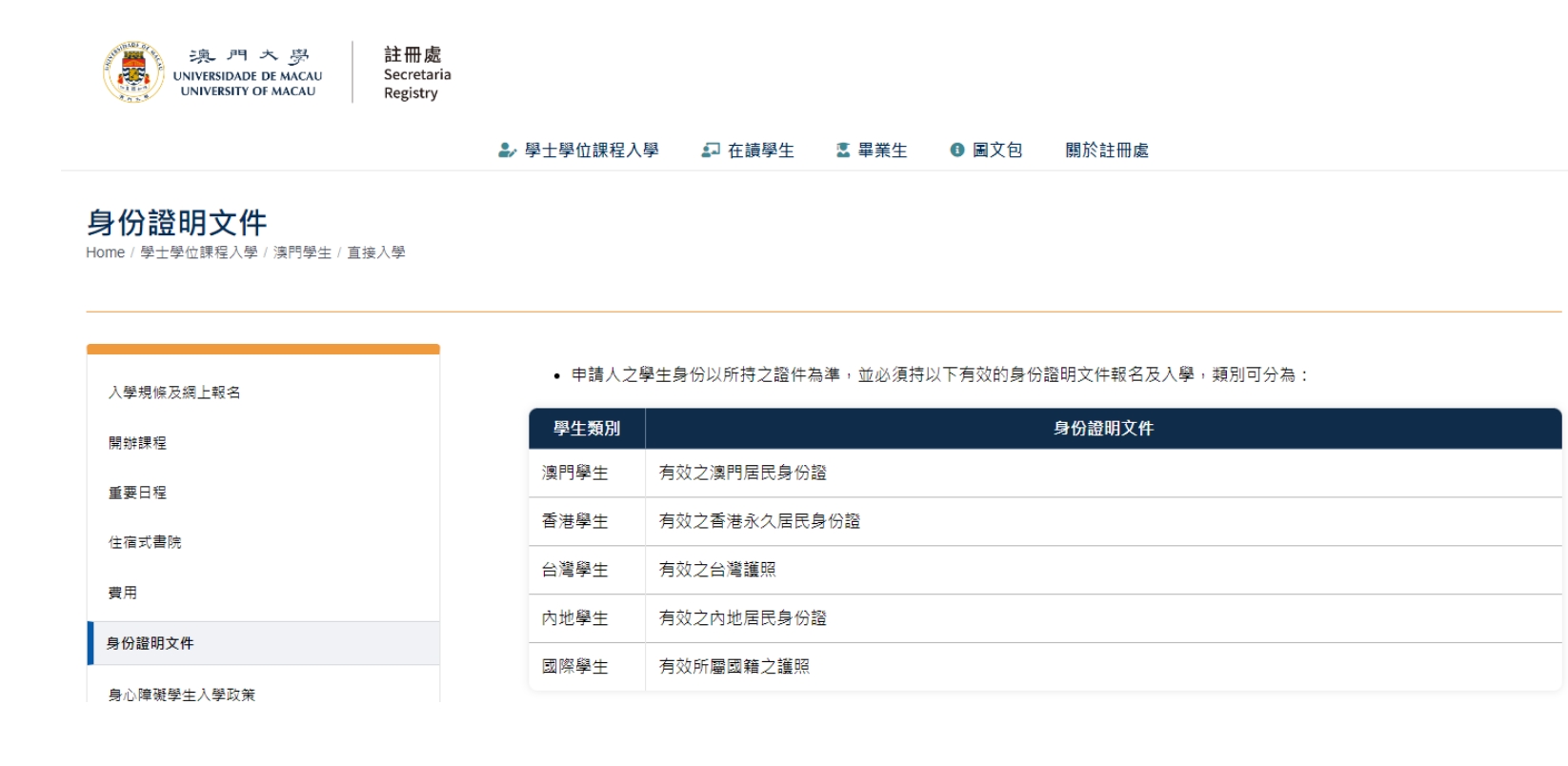This screenshot has height=766, width=1568.
Task: Open the 學士學位課程入學 menu
Action: [591, 151]
